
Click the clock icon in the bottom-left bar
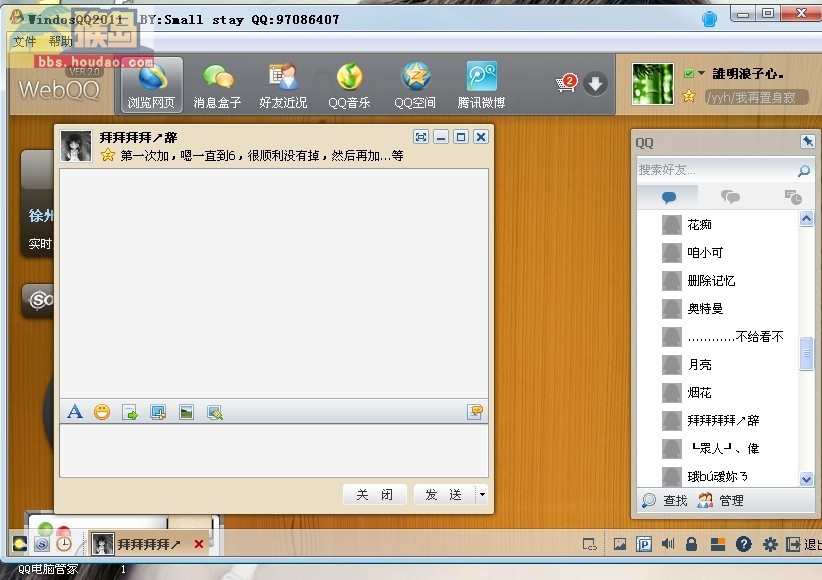[x=64, y=544]
